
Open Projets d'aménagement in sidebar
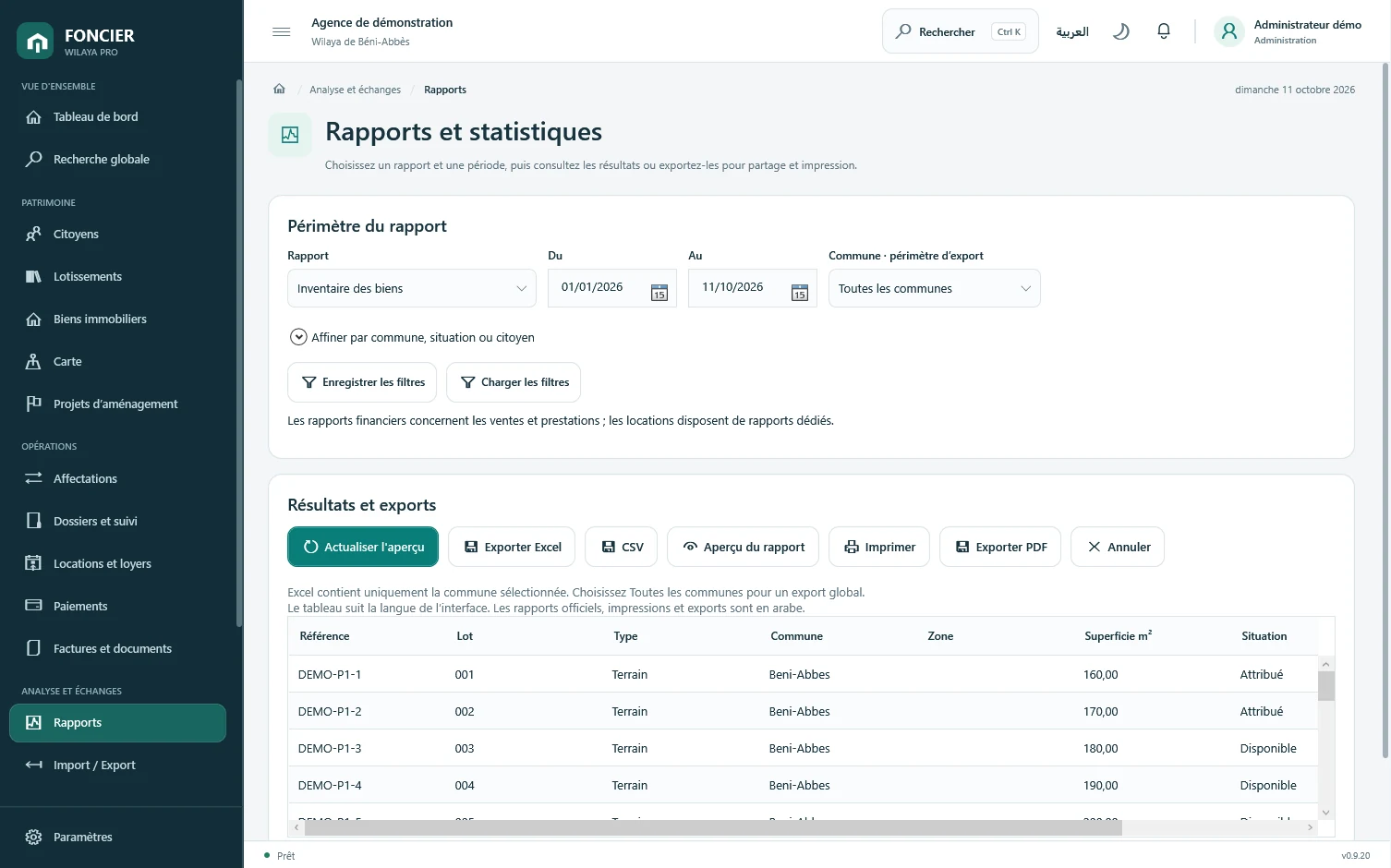tap(118, 404)
